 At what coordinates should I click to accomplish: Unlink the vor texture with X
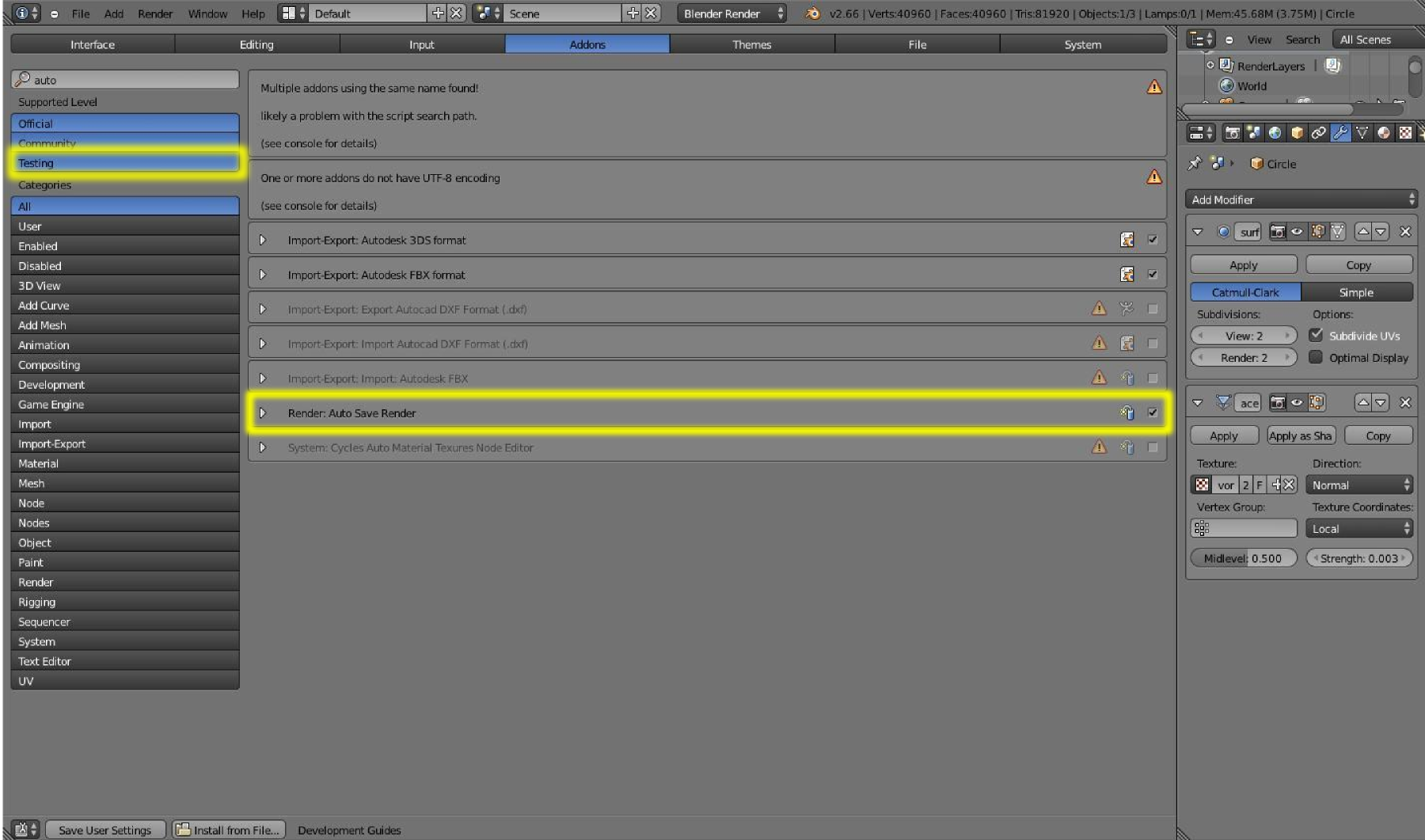pyautogui.click(x=1289, y=485)
